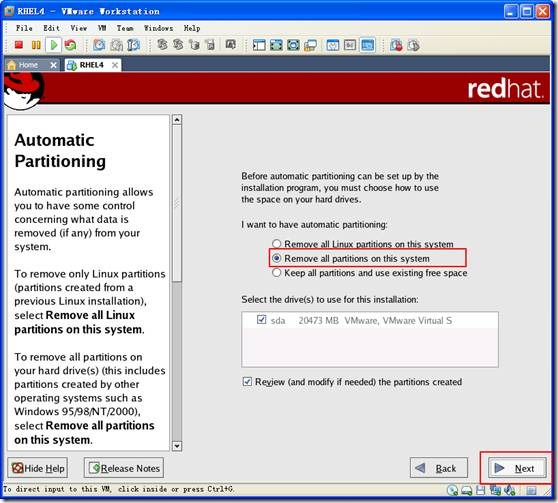Open the VM menu

coord(102,28)
